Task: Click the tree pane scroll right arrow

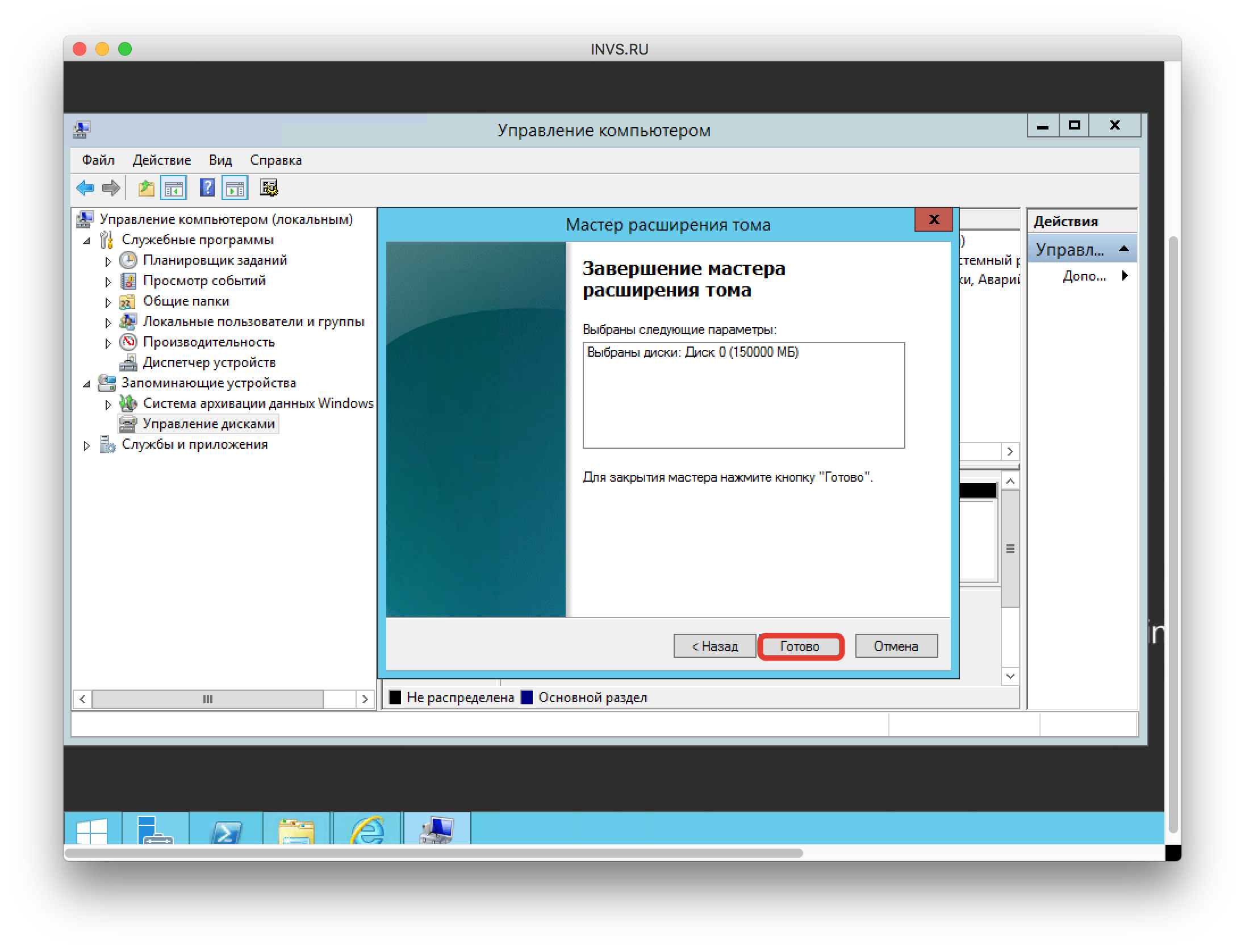Action: [x=365, y=699]
